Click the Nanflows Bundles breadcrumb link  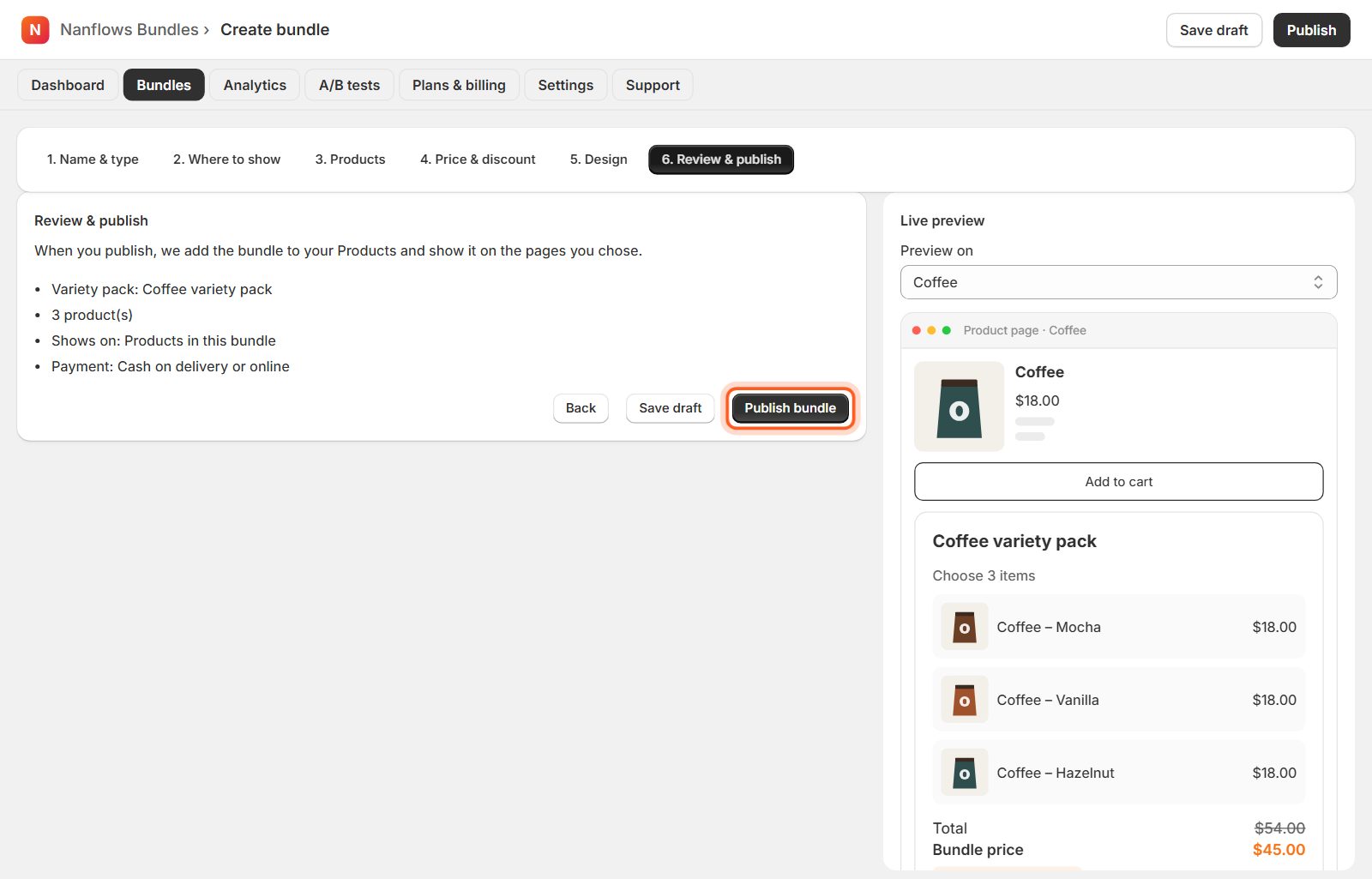(129, 30)
